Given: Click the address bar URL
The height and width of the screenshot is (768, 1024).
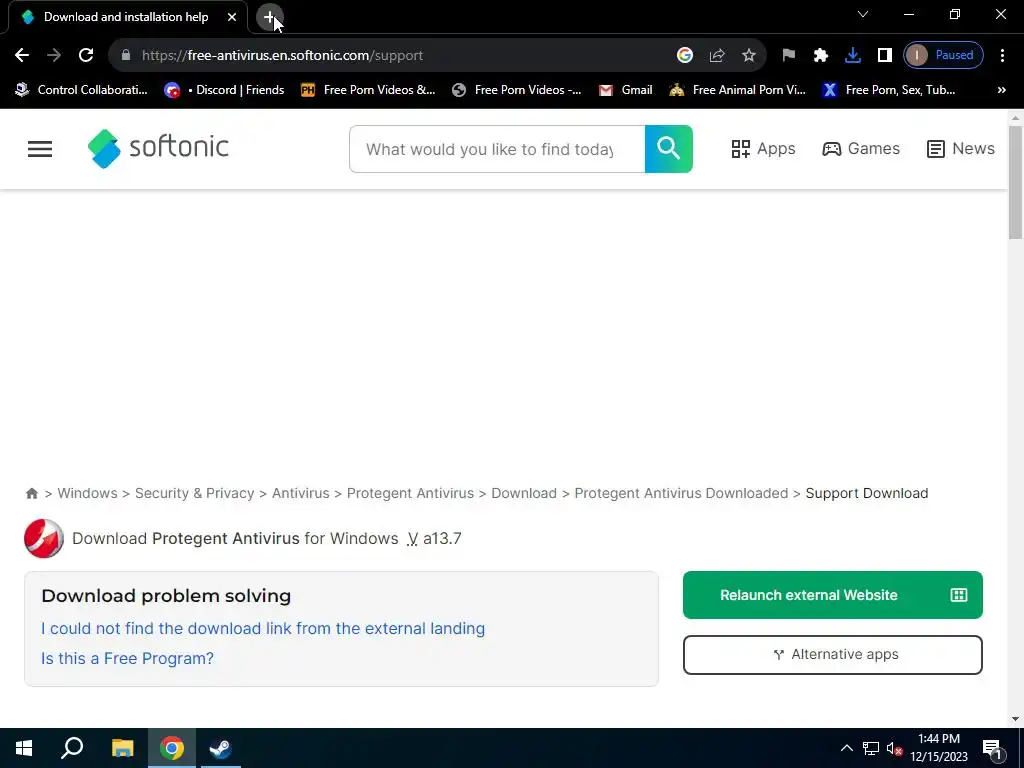Looking at the screenshot, I should 282,56.
